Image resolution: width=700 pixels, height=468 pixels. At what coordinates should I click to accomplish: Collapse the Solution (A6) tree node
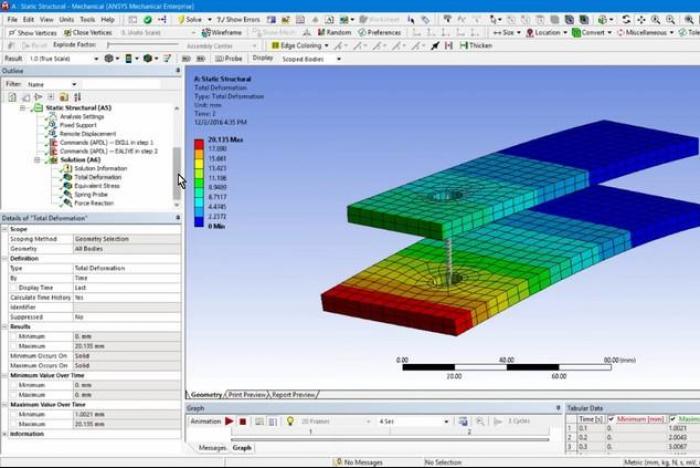point(38,160)
